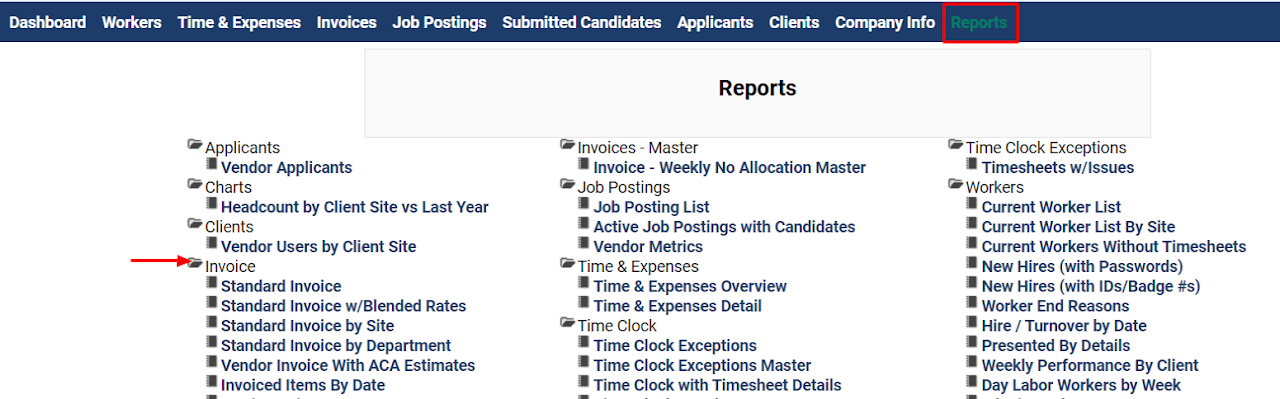The width and height of the screenshot is (1280, 399).
Task: Open the Invoices navigation menu item
Action: pos(347,22)
